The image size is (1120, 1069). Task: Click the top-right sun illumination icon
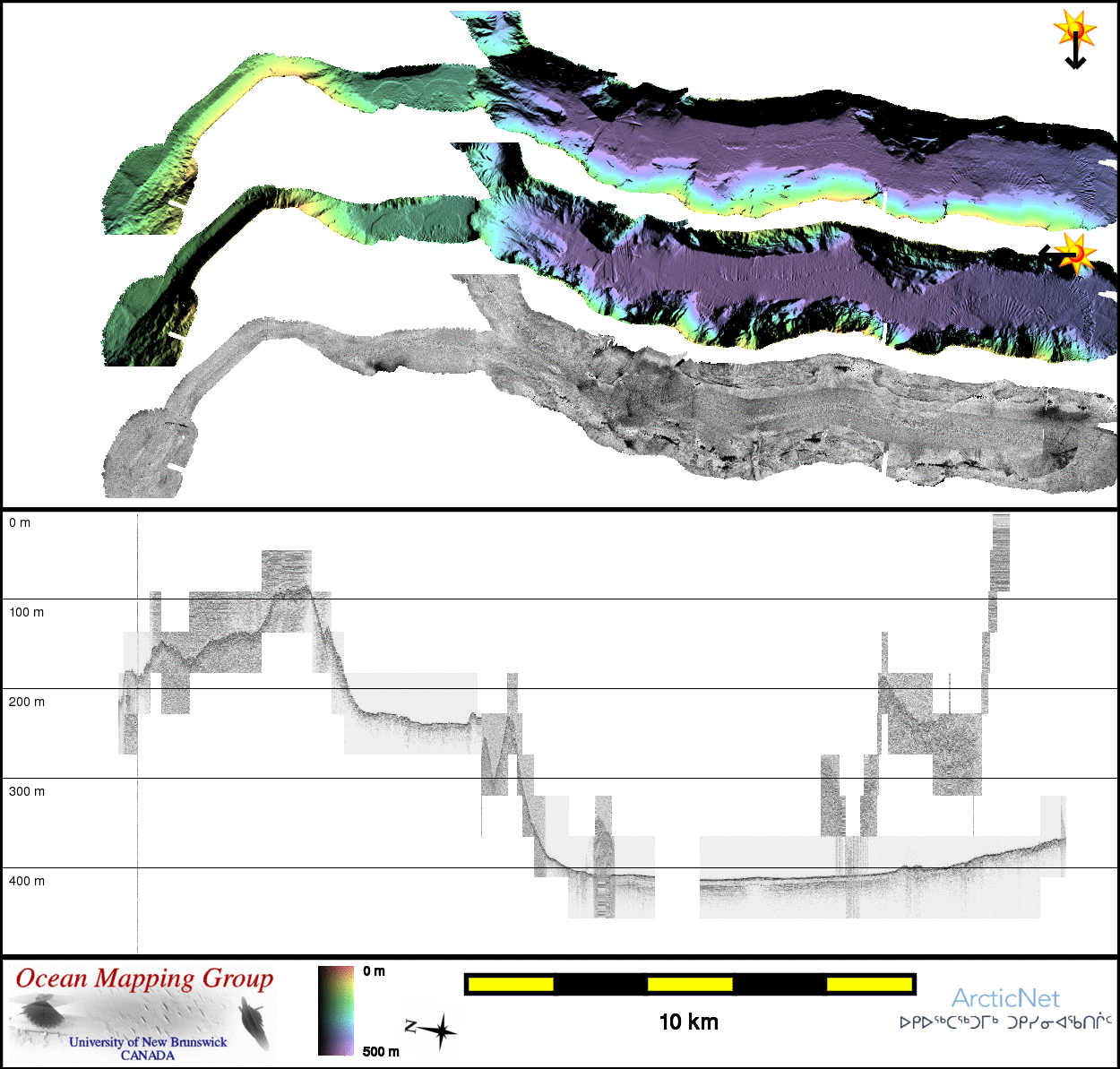pos(1075,30)
